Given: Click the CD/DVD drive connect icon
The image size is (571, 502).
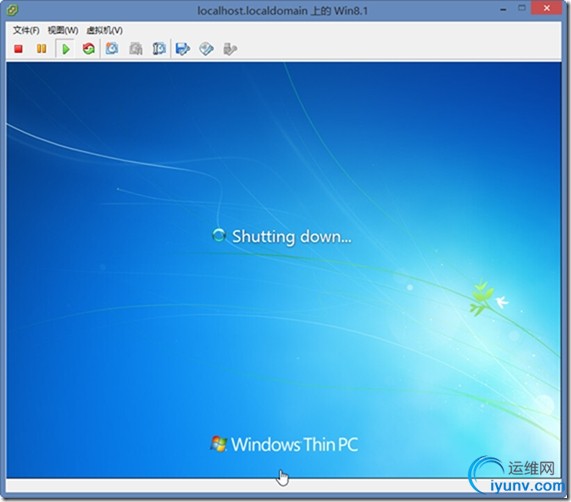Looking at the screenshot, I should click(x=206, y=49).
